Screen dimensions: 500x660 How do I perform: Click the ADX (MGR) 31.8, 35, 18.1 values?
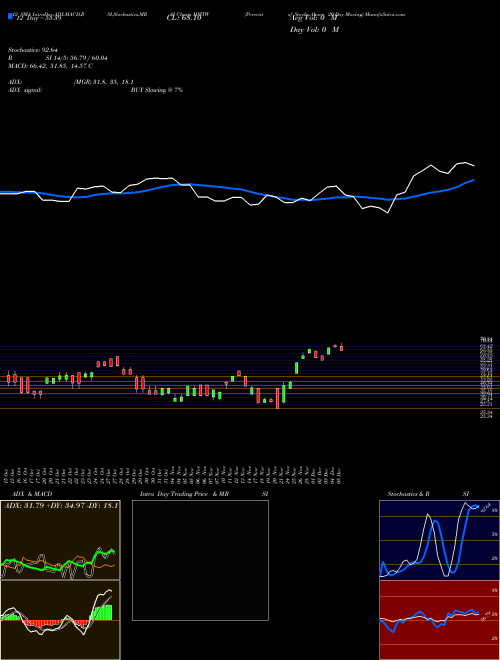(104, 82)
